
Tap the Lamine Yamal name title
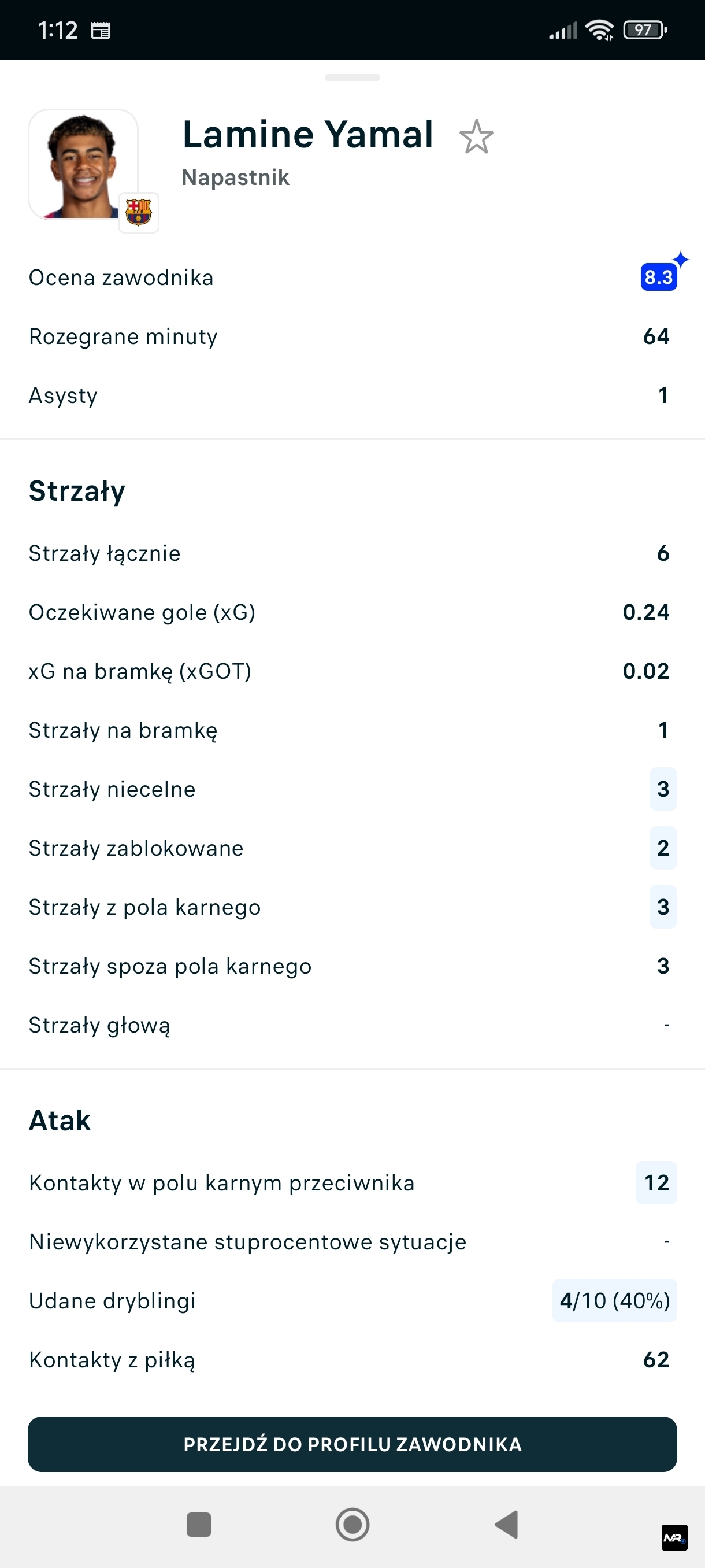(308, 135)
